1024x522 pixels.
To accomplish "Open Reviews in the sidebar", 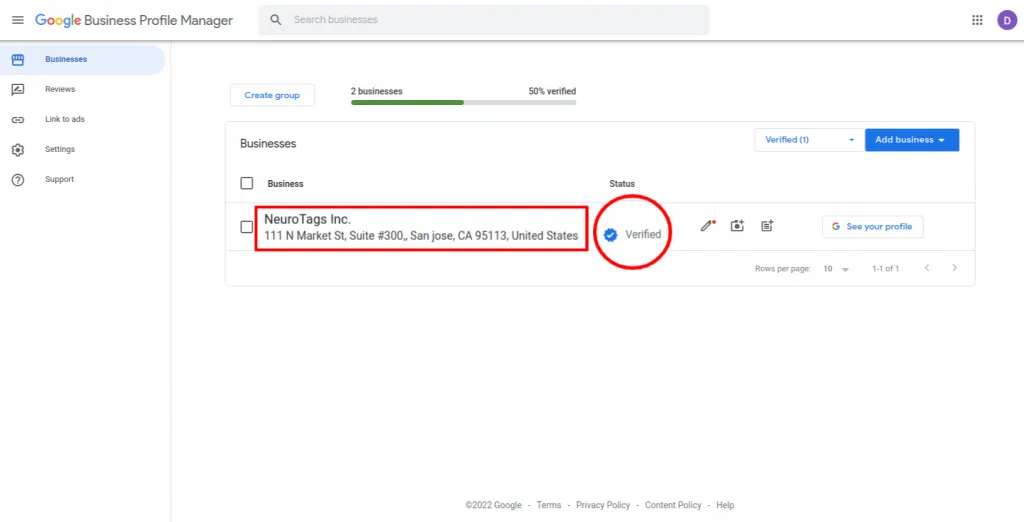I will click(60, 89).
